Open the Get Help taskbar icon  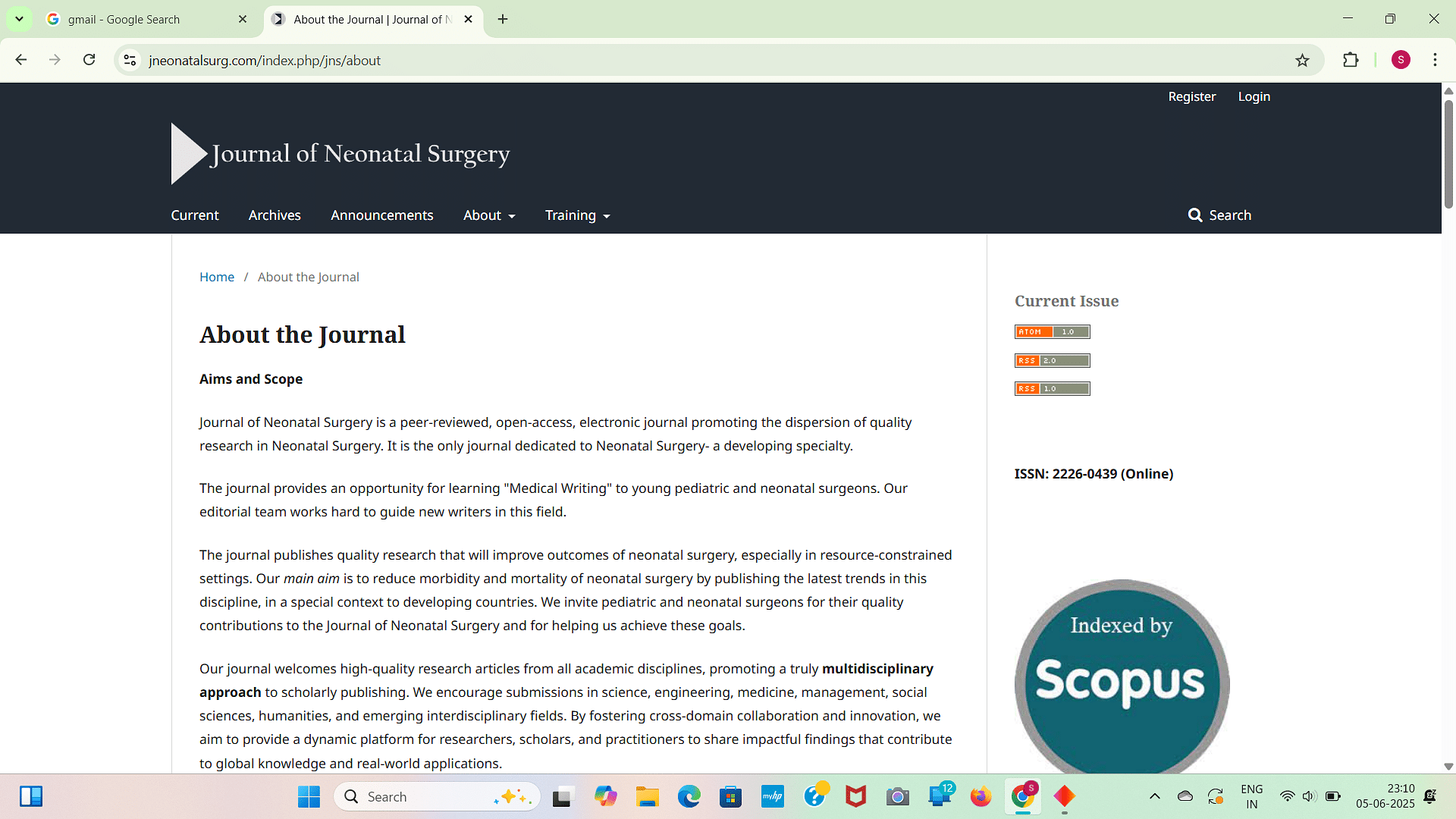pos(814,796)
